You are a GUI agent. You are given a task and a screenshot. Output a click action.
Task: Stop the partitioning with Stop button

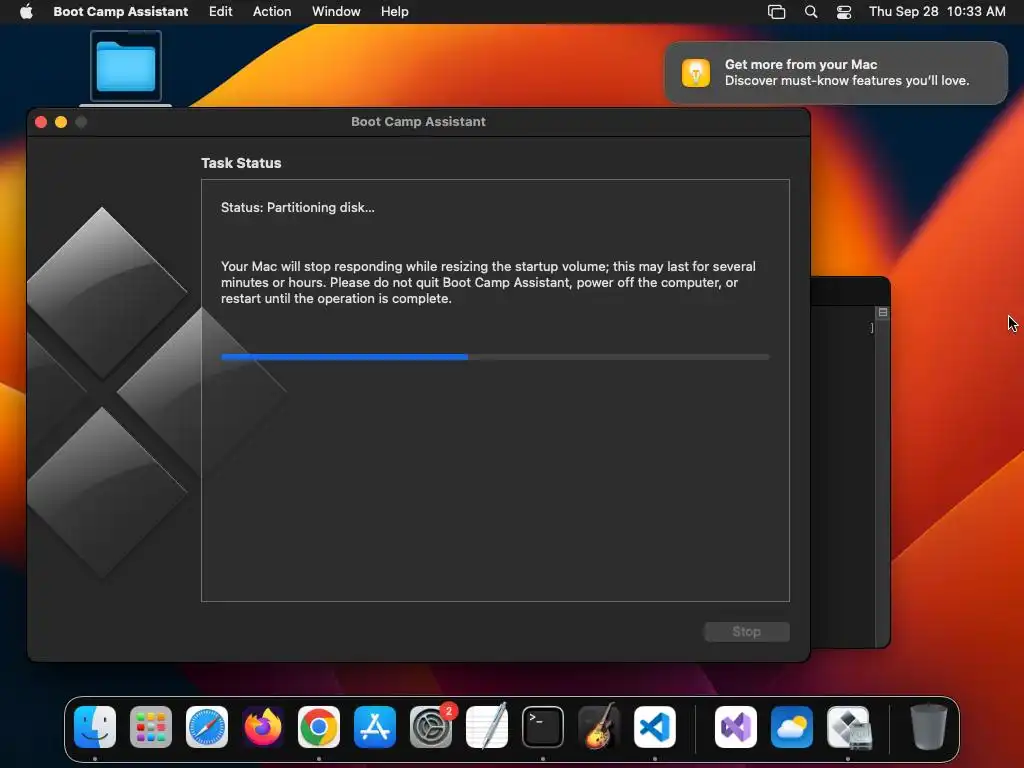click(x=746, y=632)
